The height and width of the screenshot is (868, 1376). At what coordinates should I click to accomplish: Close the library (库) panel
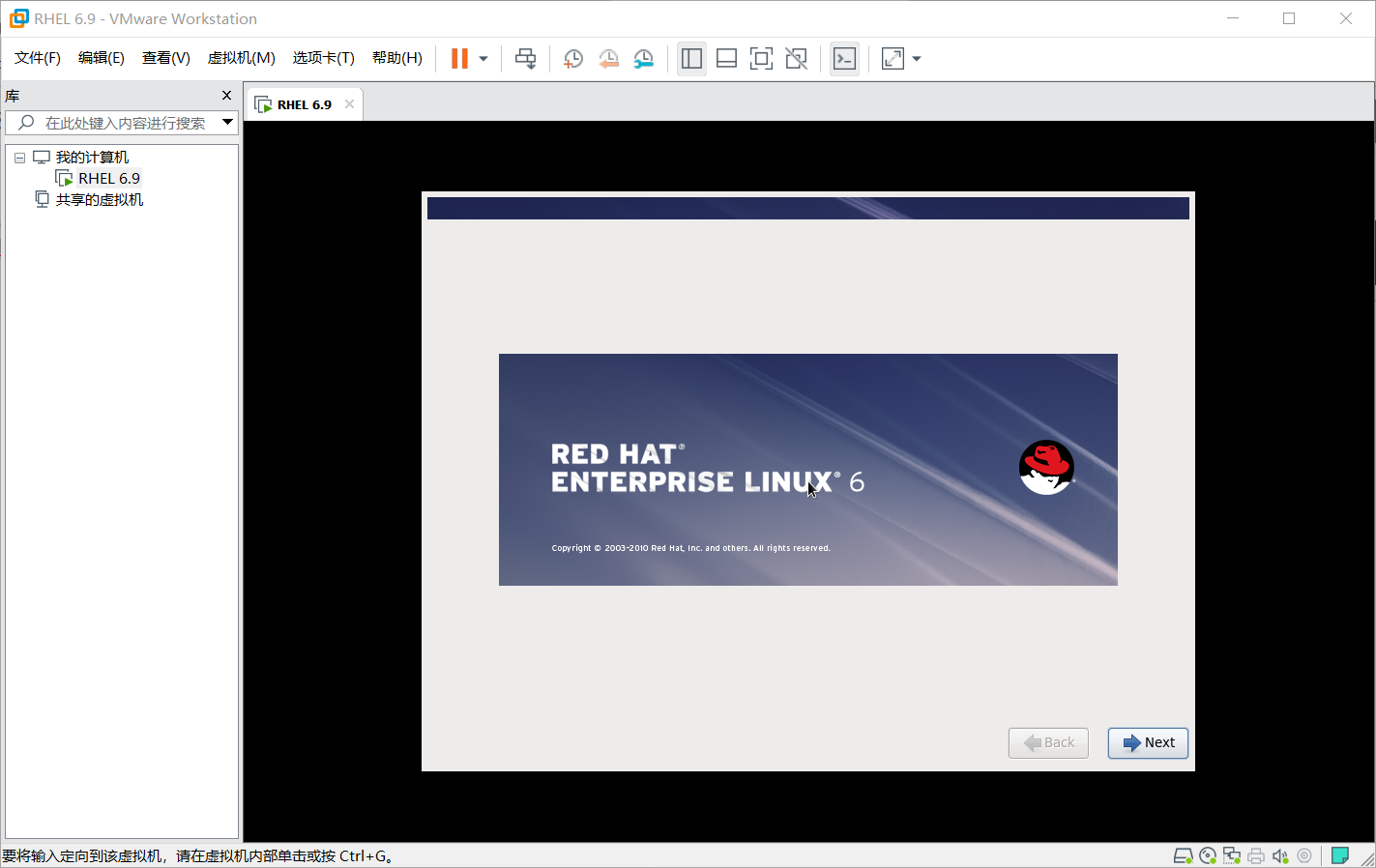point(226,96)
